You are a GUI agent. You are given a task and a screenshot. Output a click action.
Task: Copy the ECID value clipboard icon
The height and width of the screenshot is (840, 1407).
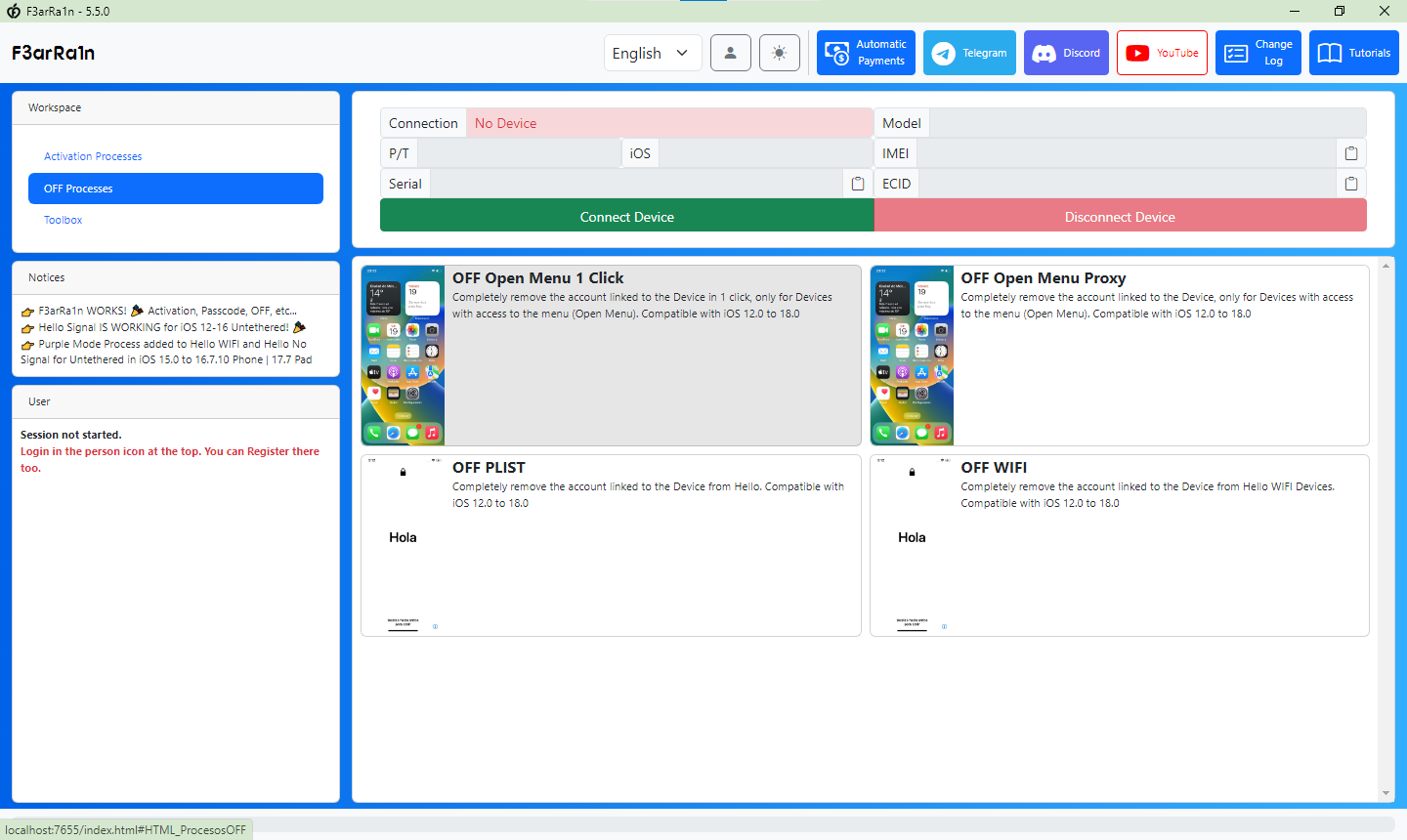click(1351, 184)
